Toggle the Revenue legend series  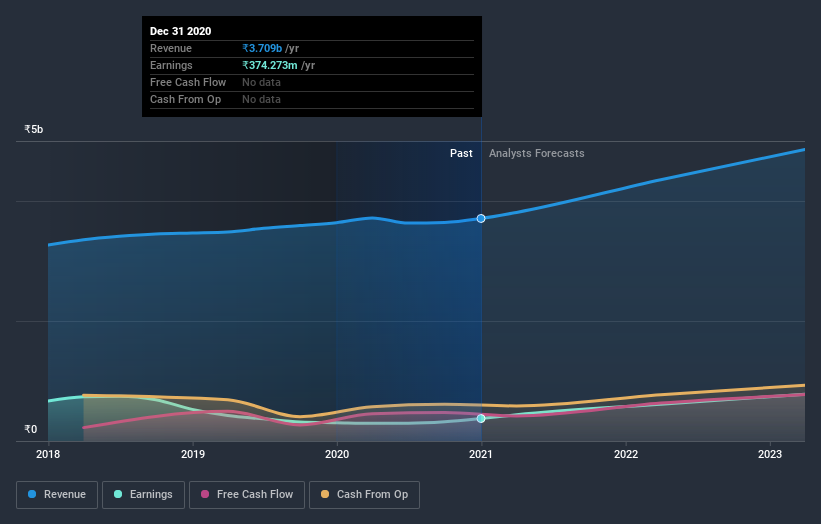click(57, 495)
